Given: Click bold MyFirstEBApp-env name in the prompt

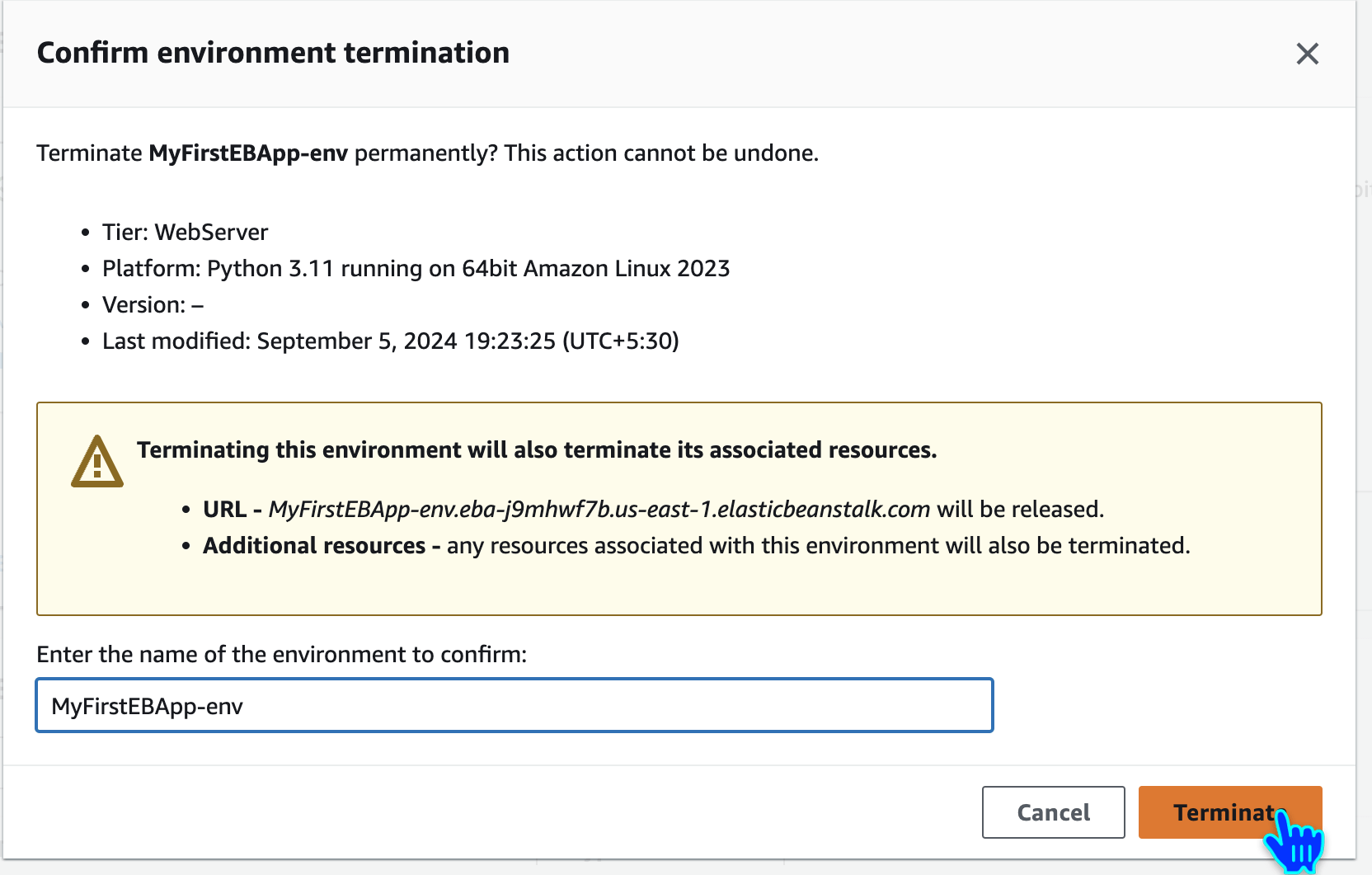Looking at the screenshot, I should tap(248, 153).
